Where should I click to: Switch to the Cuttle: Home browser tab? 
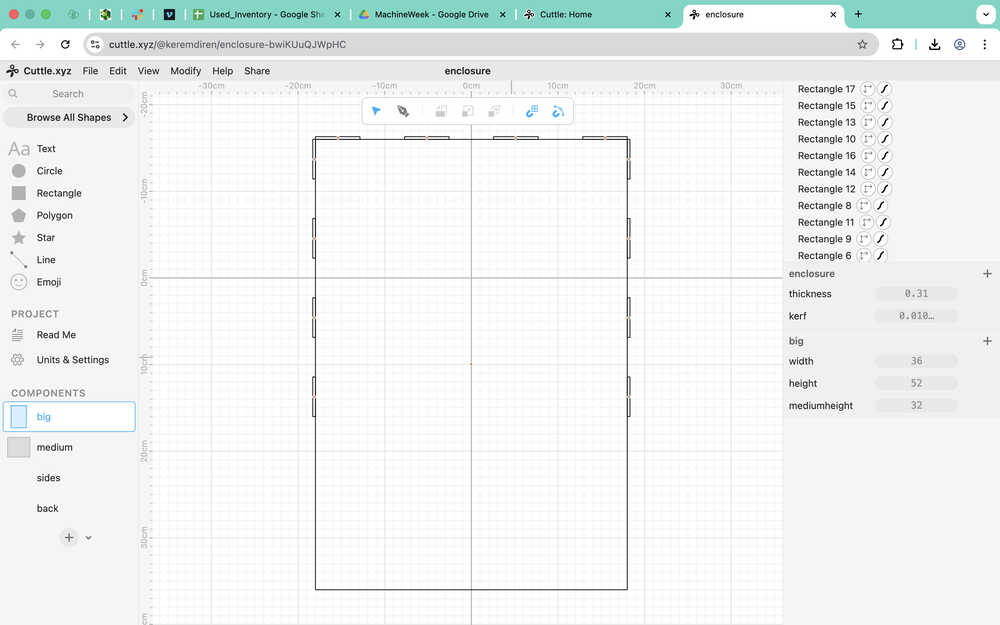598,14
